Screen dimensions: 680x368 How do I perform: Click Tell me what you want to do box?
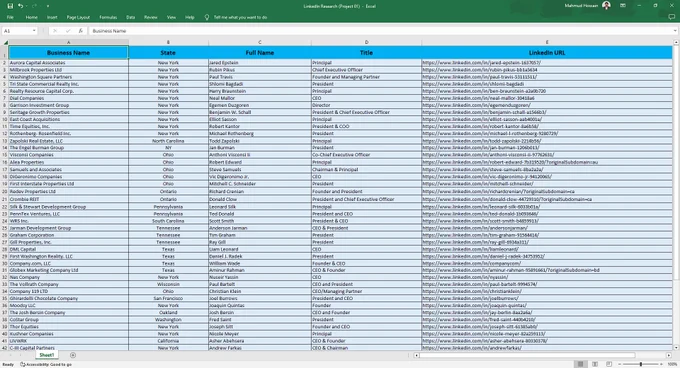point(240,17)
